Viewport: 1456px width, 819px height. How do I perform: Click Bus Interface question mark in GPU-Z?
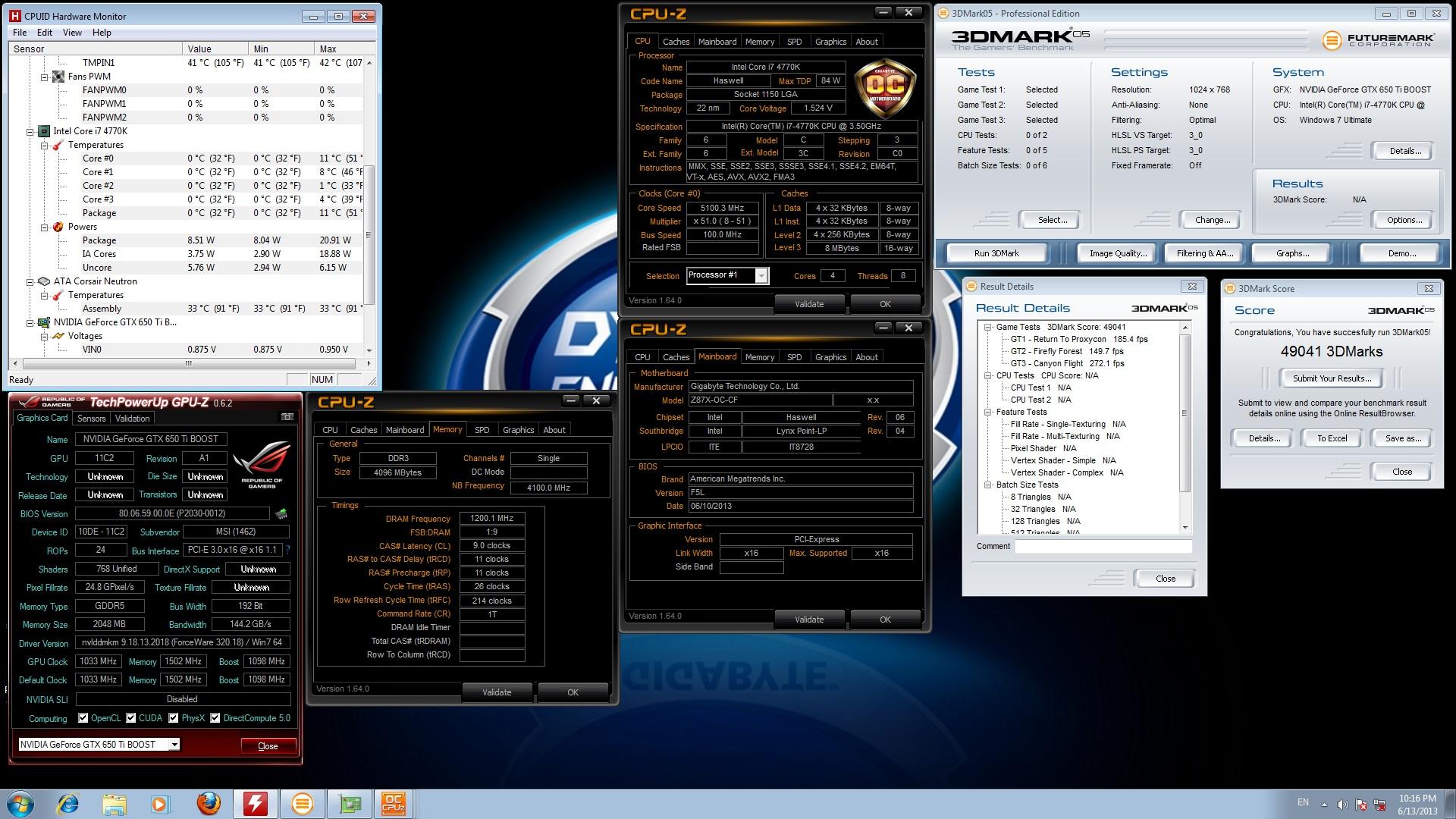[287, 550]
